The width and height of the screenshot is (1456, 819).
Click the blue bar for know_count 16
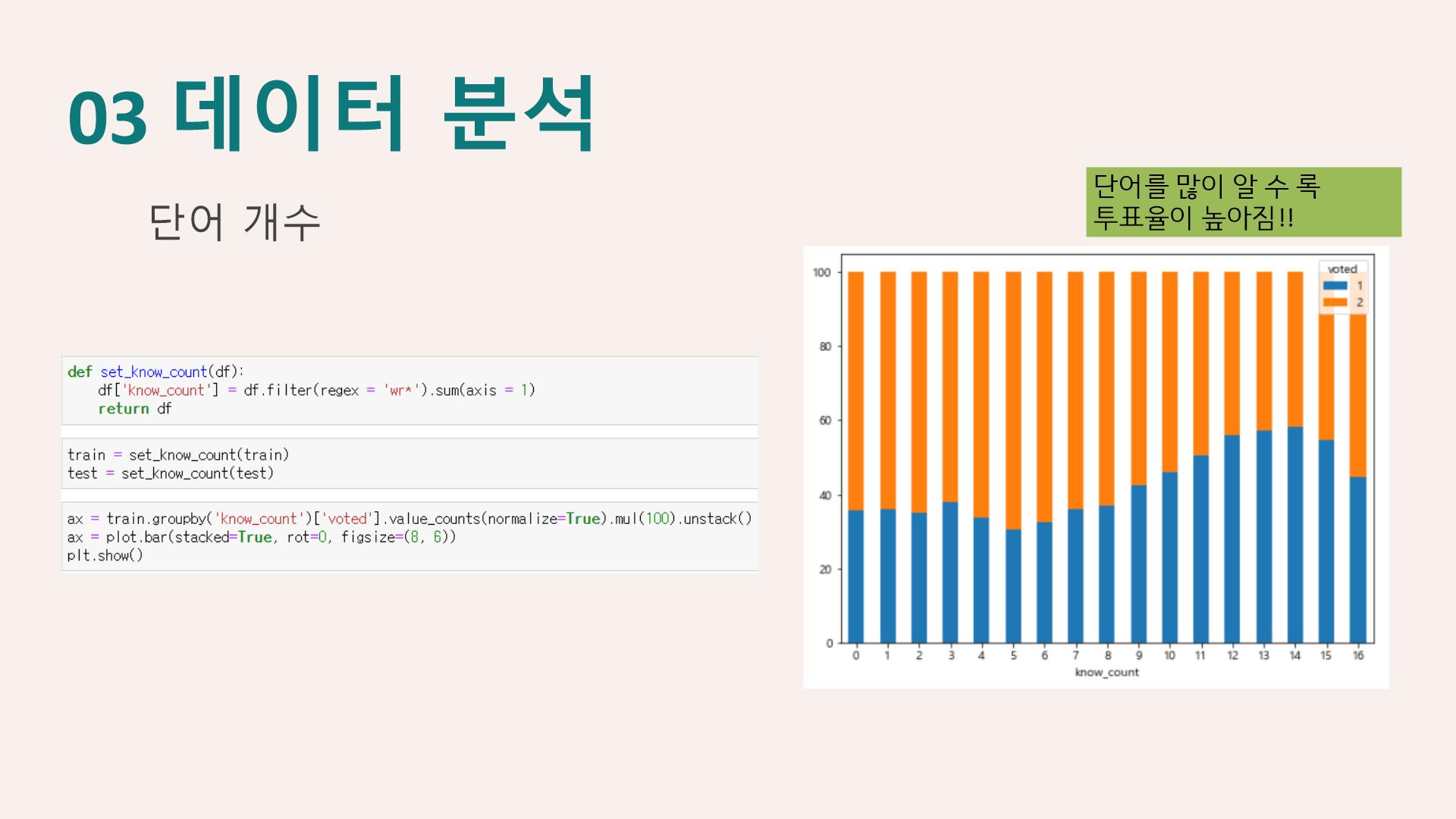1358,560
